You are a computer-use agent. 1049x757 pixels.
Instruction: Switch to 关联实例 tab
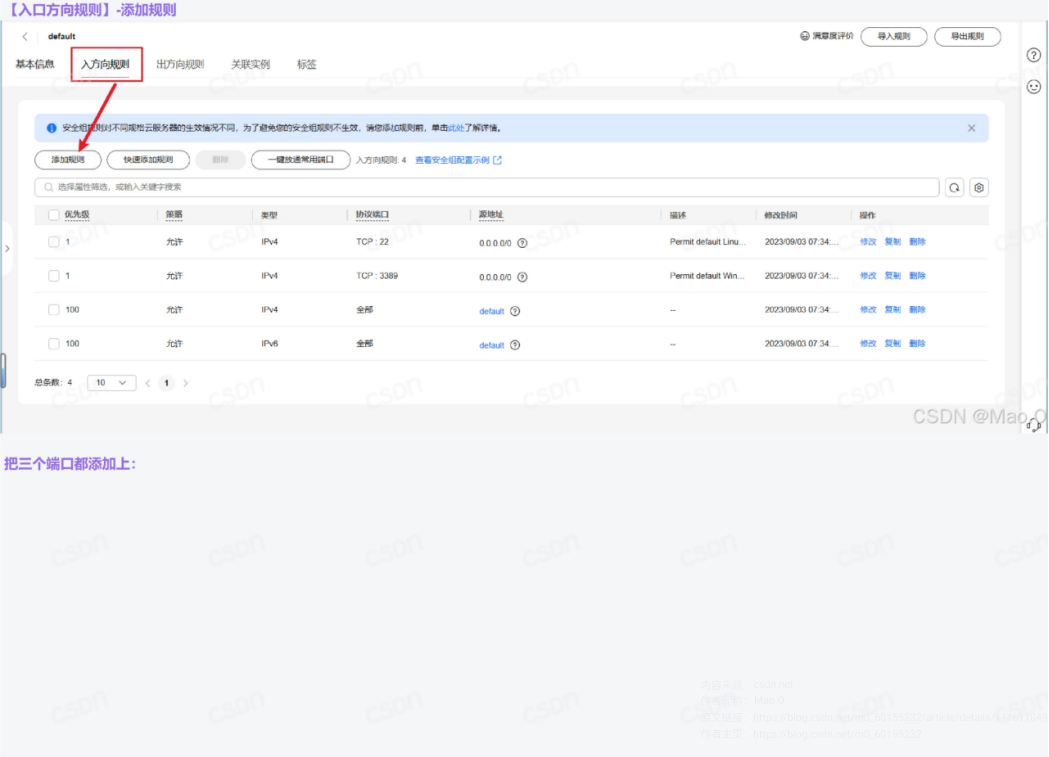click(x=250, y=64)
